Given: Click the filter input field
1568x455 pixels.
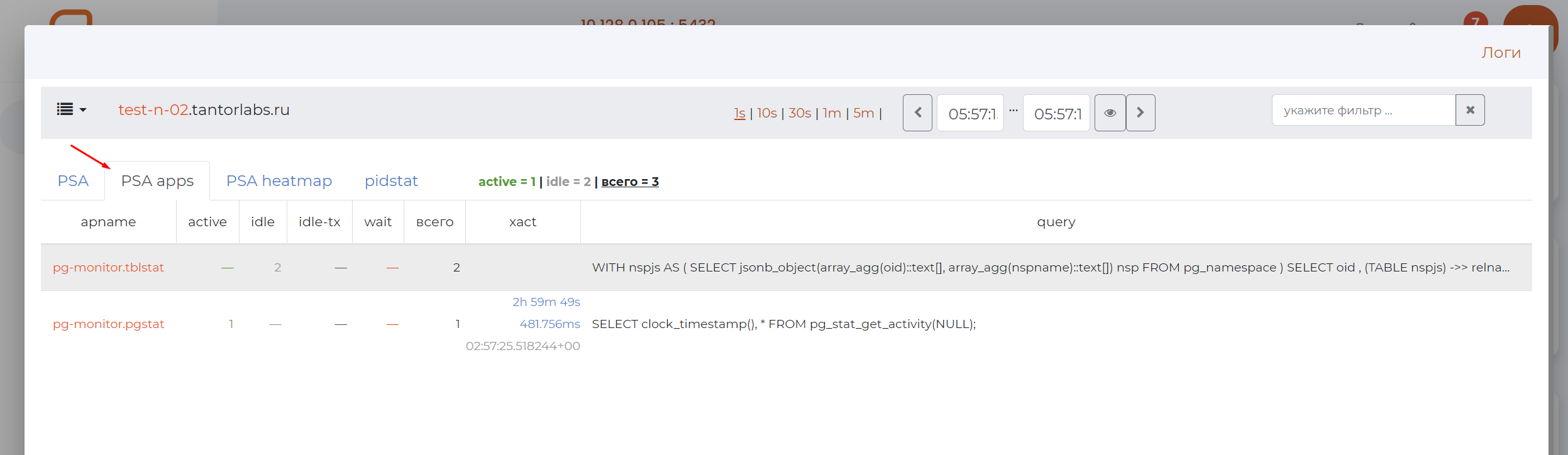Looking at the screenshot, I should 1363,111.
